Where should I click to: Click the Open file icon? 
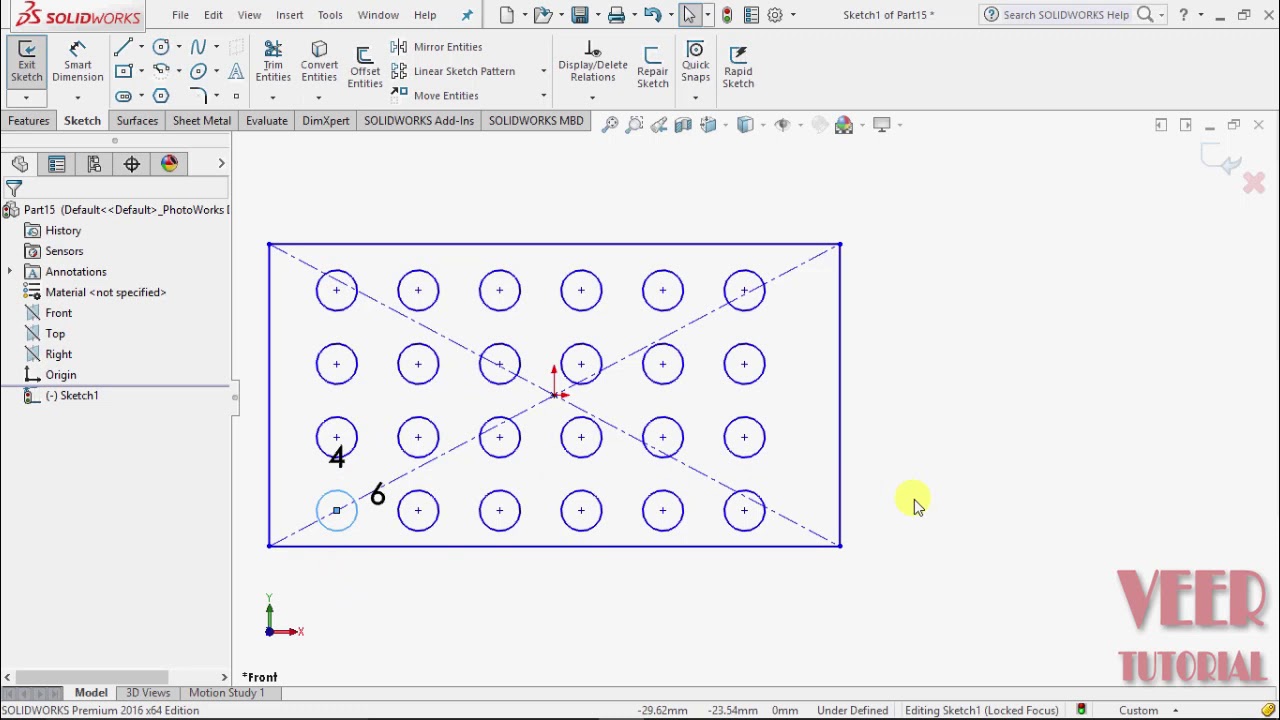pyautogui.click(x=542, y=15)
